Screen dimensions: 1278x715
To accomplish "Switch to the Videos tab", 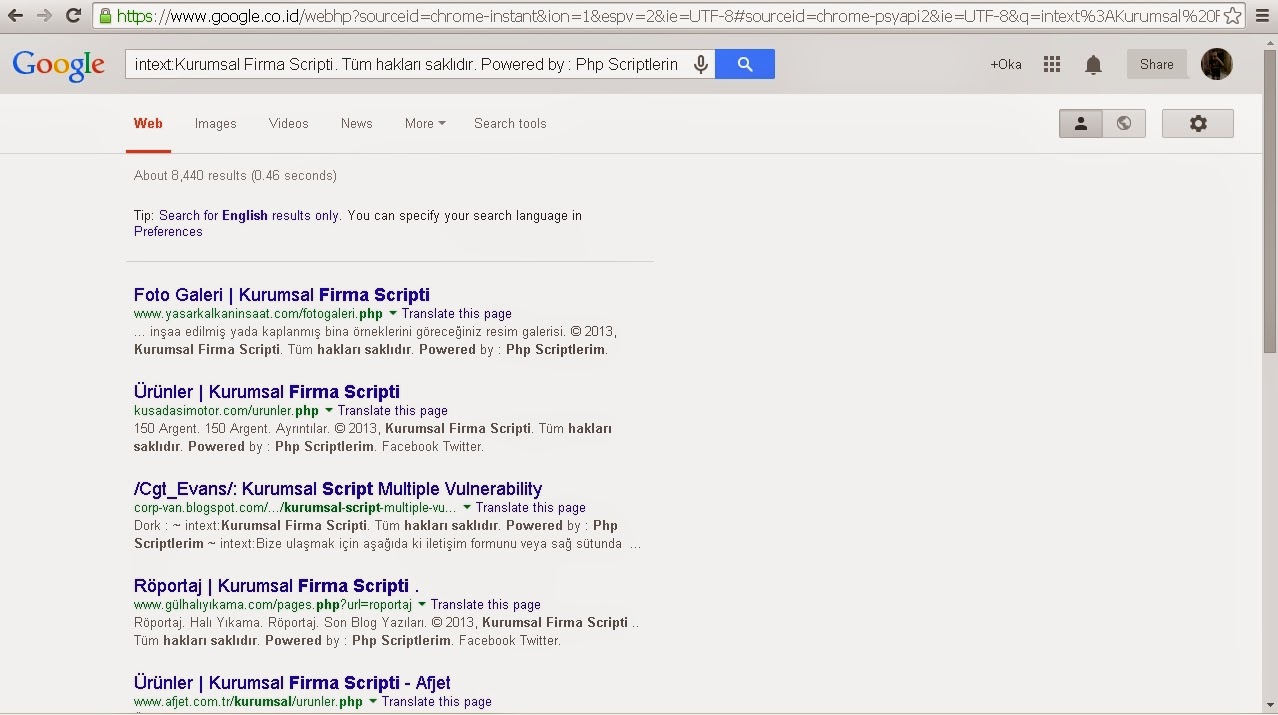I will tap(288, 123).
